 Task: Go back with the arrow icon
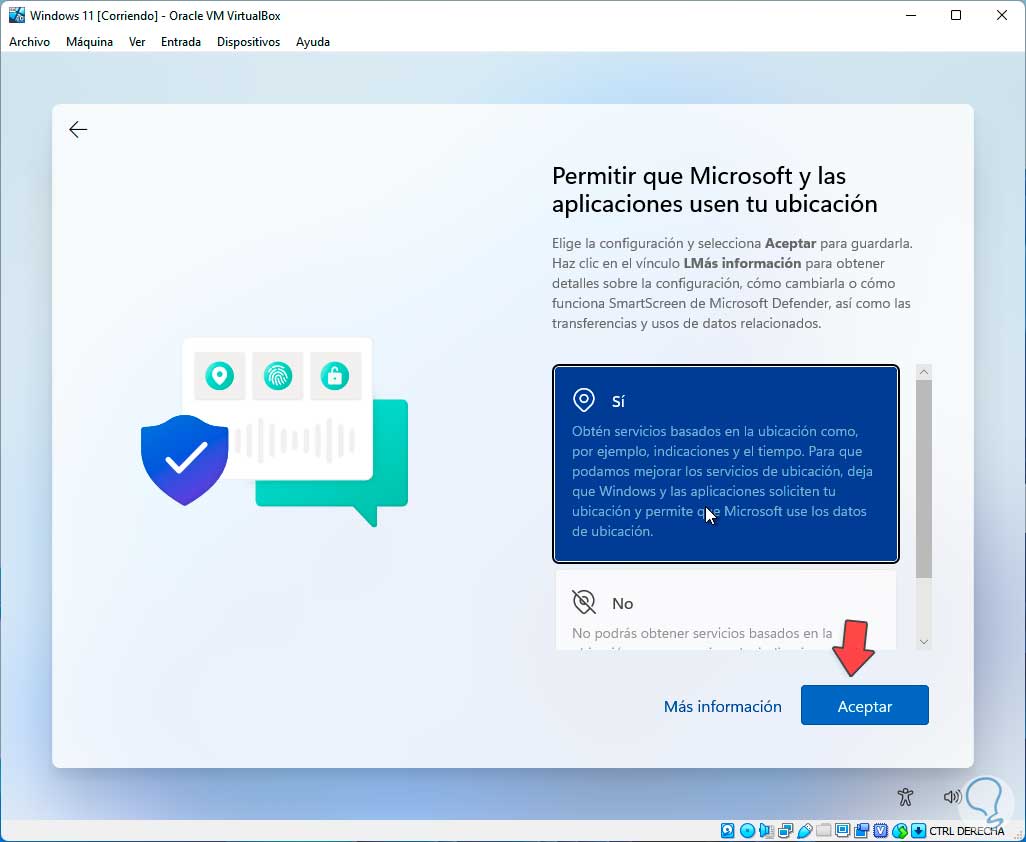pos(78,130)
